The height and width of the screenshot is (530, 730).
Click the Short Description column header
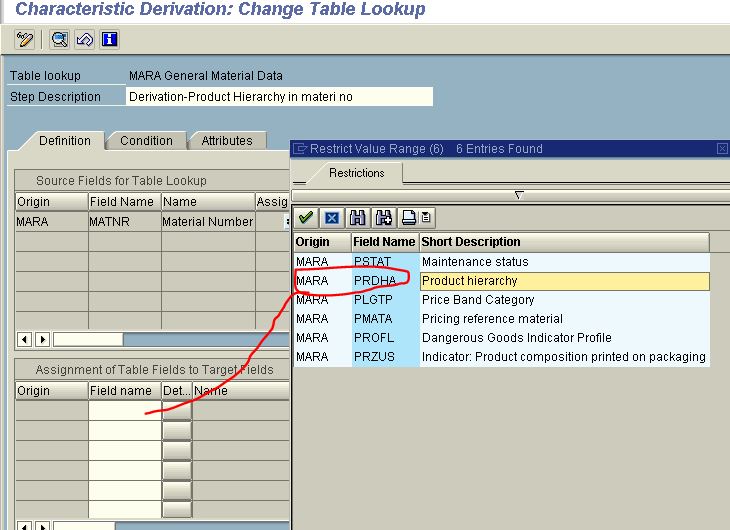click(564, 242)
